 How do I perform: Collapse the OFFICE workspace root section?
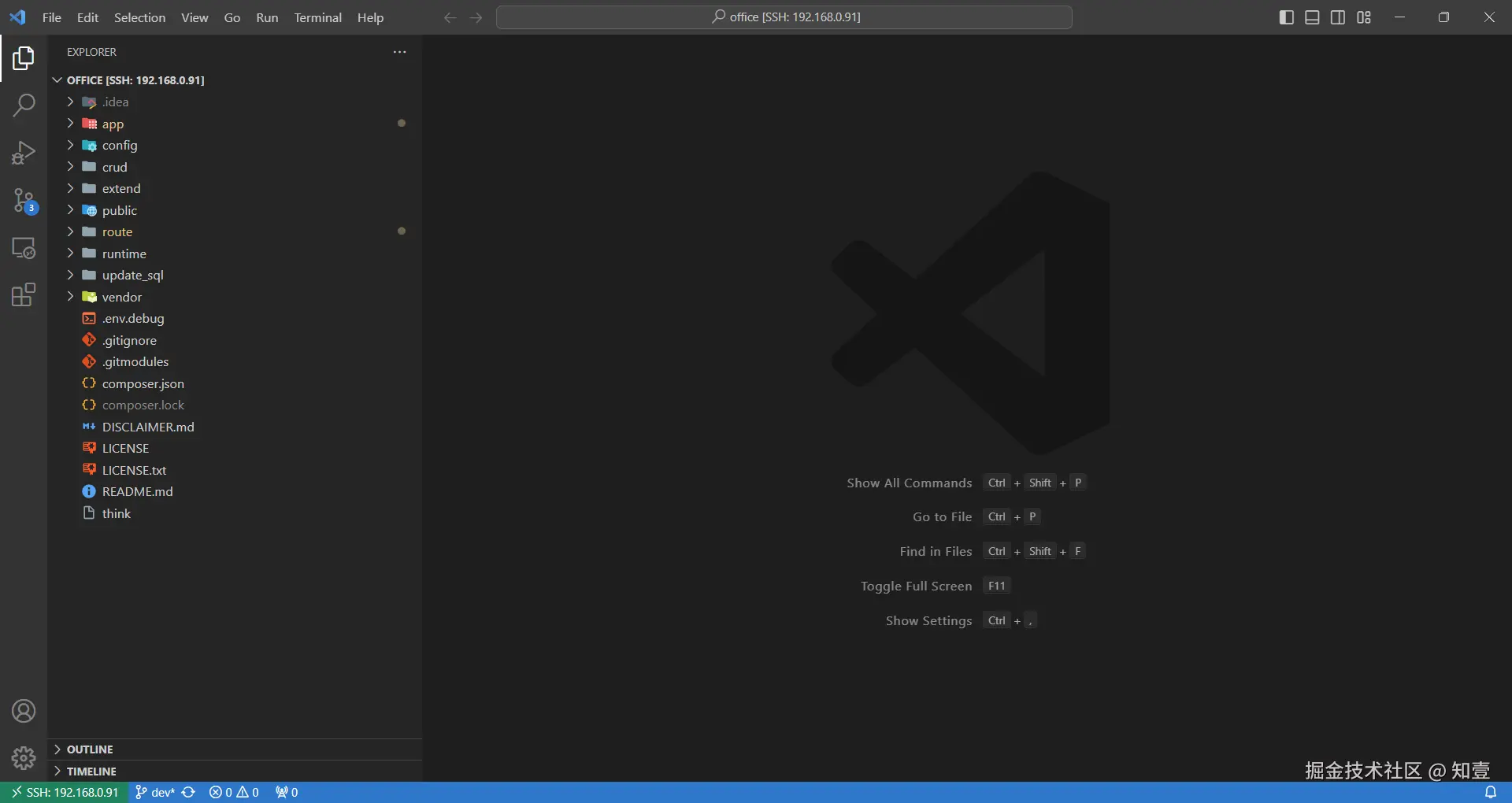click(x=235, y=80)
